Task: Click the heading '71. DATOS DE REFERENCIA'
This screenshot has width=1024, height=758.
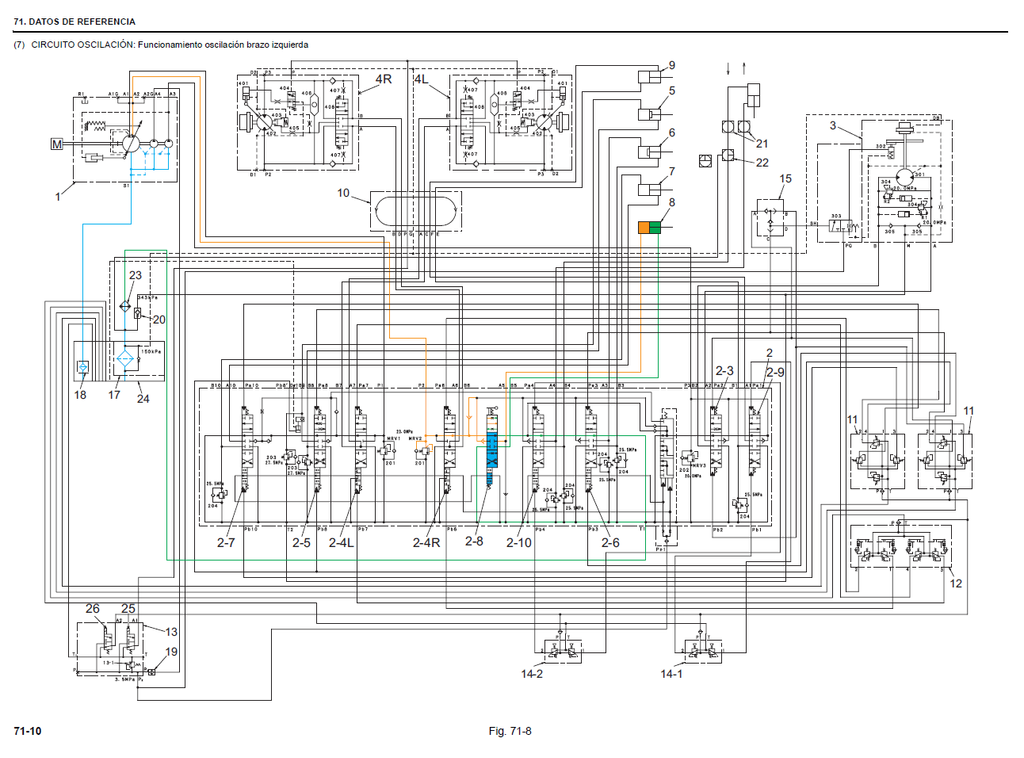Action: coord(74,22)
